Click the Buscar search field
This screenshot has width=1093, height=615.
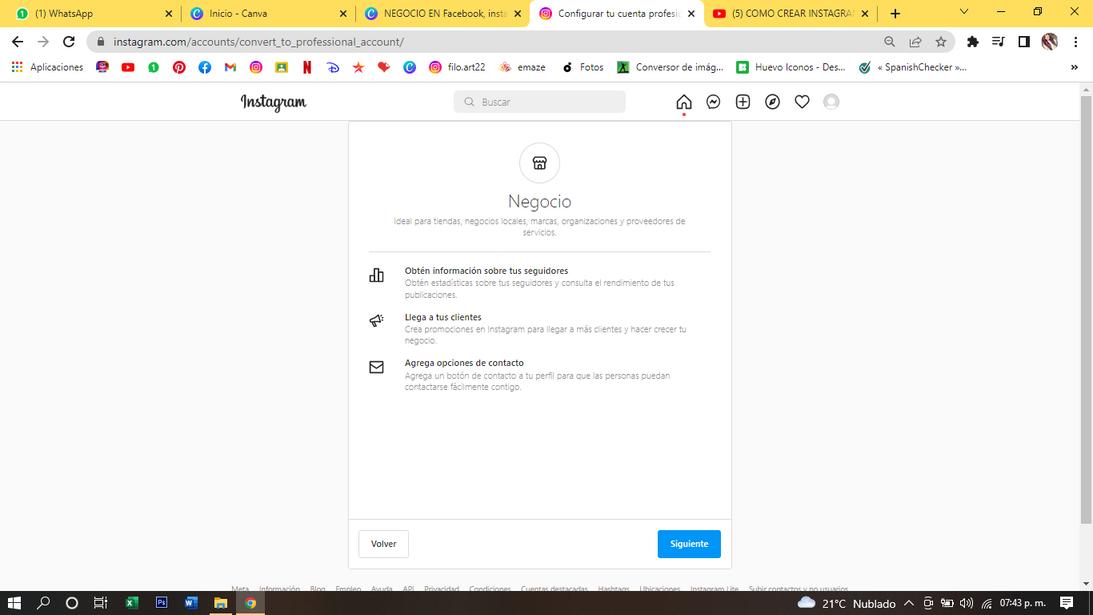540,102
